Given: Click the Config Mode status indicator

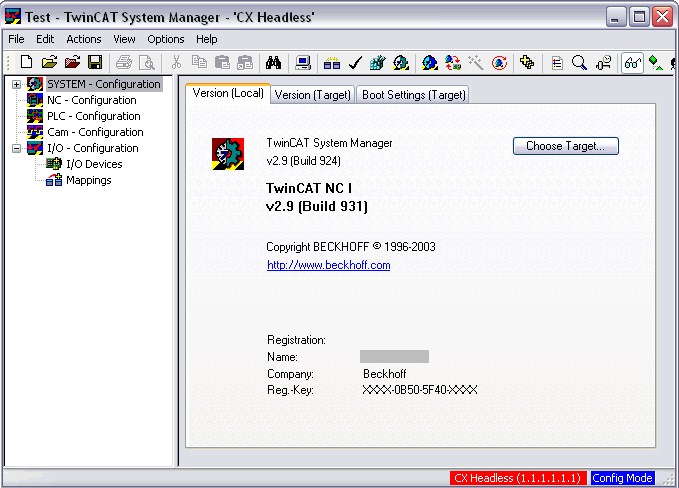Looking at the screenshot, I should pyautogui.click(x=622, y=478).
